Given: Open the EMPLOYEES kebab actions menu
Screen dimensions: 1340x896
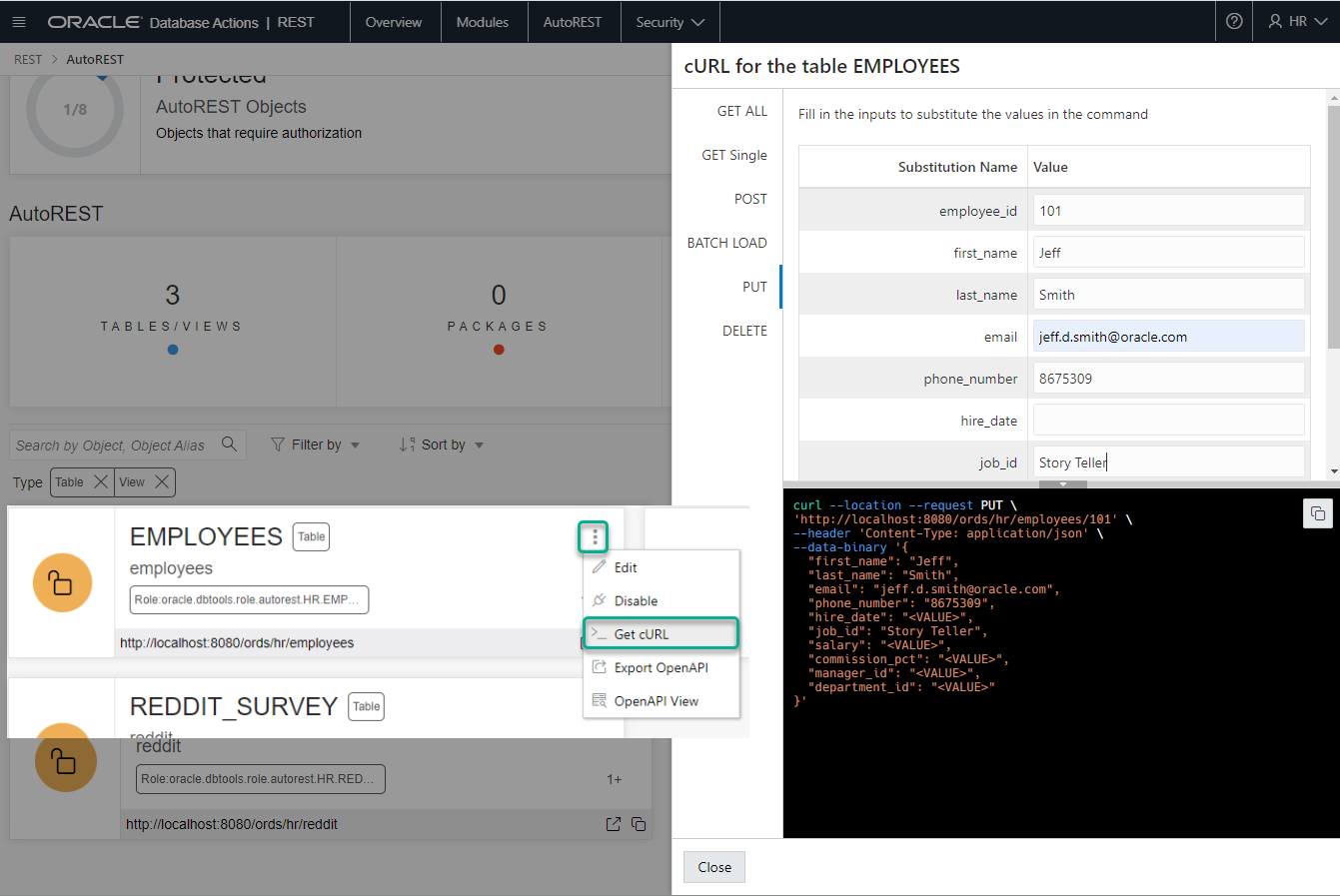Looking at the screenshot, I should click(x=595, y=537).
